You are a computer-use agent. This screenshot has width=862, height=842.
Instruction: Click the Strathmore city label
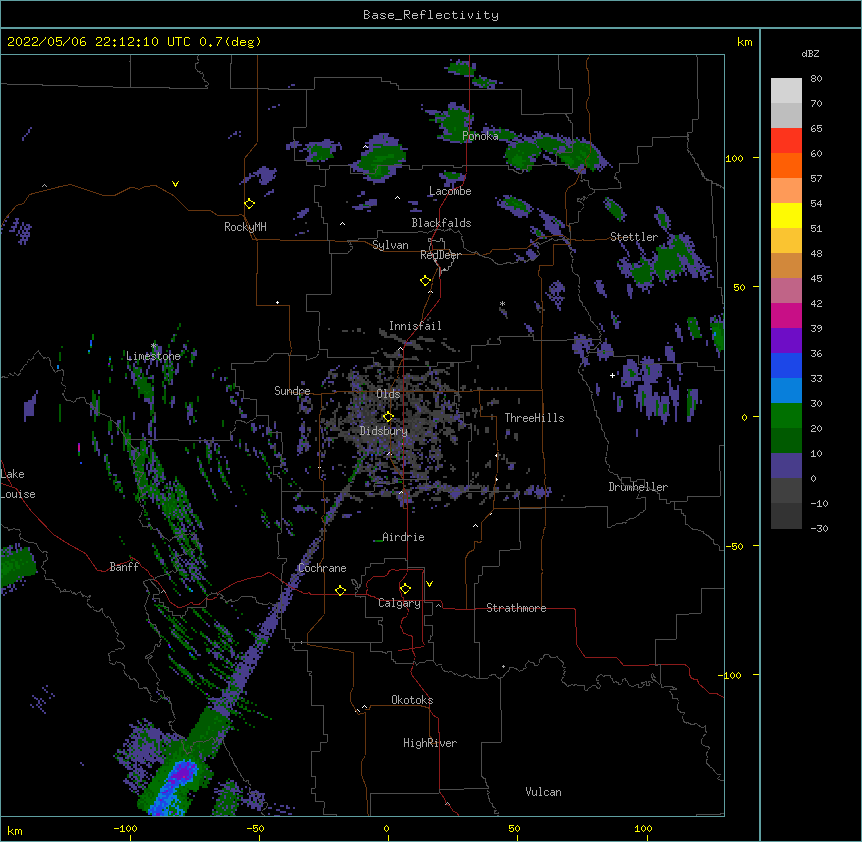pos(516,608)
